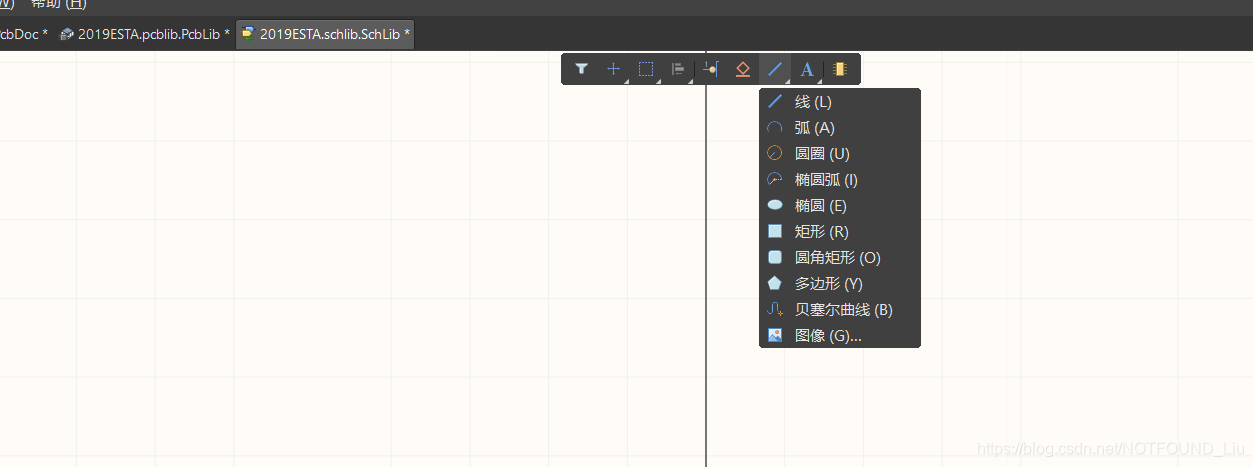The width and height of the screenshot is (1253, 467).
Task: Open the 帮助 (H) help menu
Action: click(x=58, y=5)
